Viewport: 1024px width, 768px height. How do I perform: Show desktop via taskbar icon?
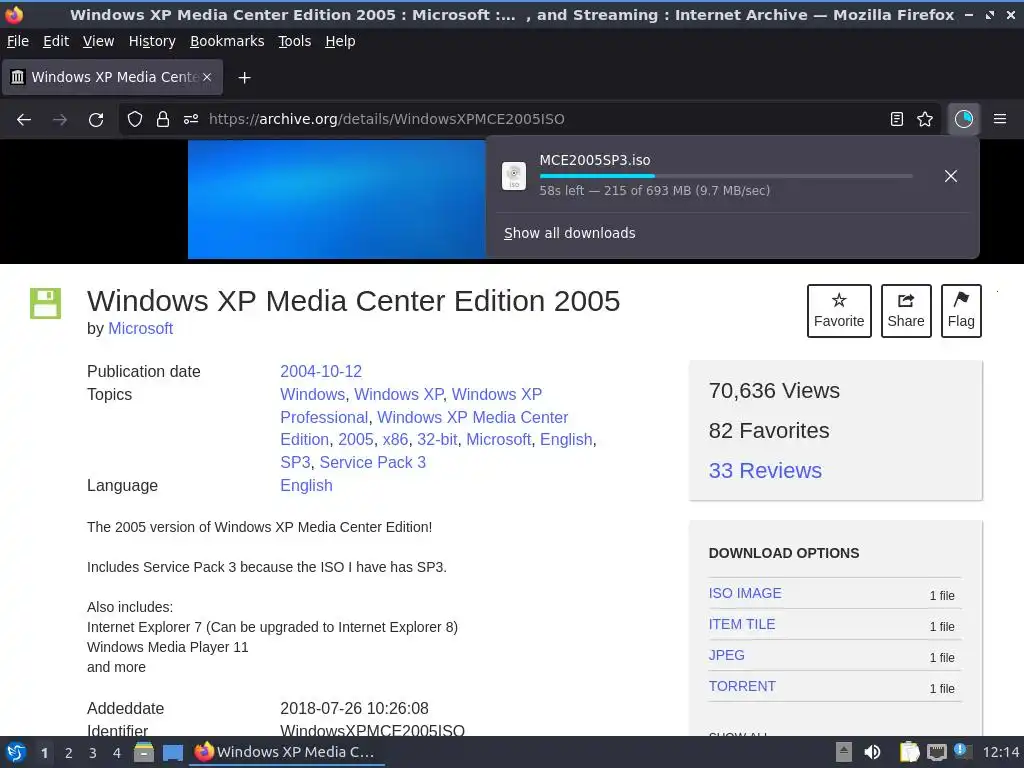172,753
